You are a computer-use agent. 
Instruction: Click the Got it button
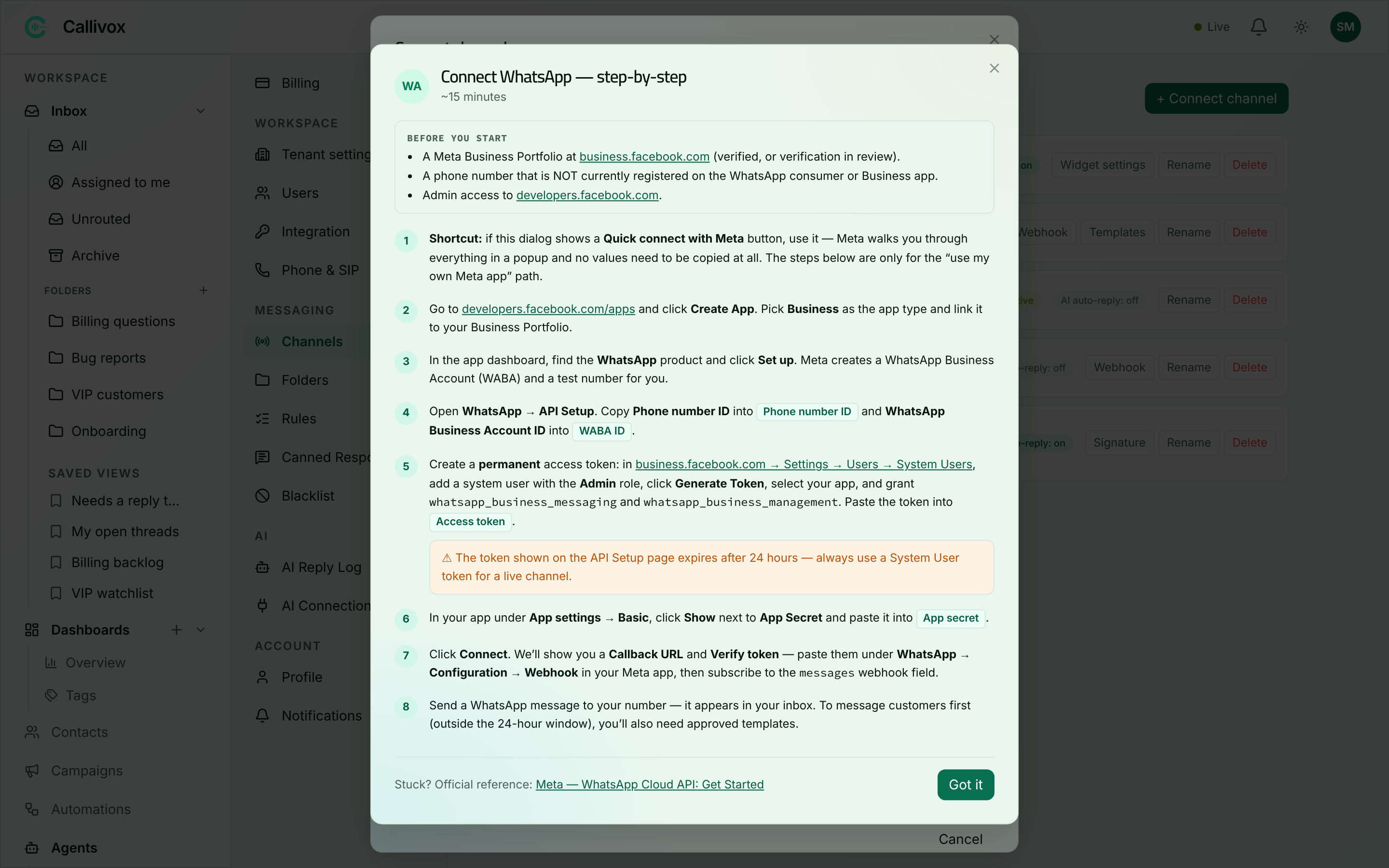(x=966, y=785)
